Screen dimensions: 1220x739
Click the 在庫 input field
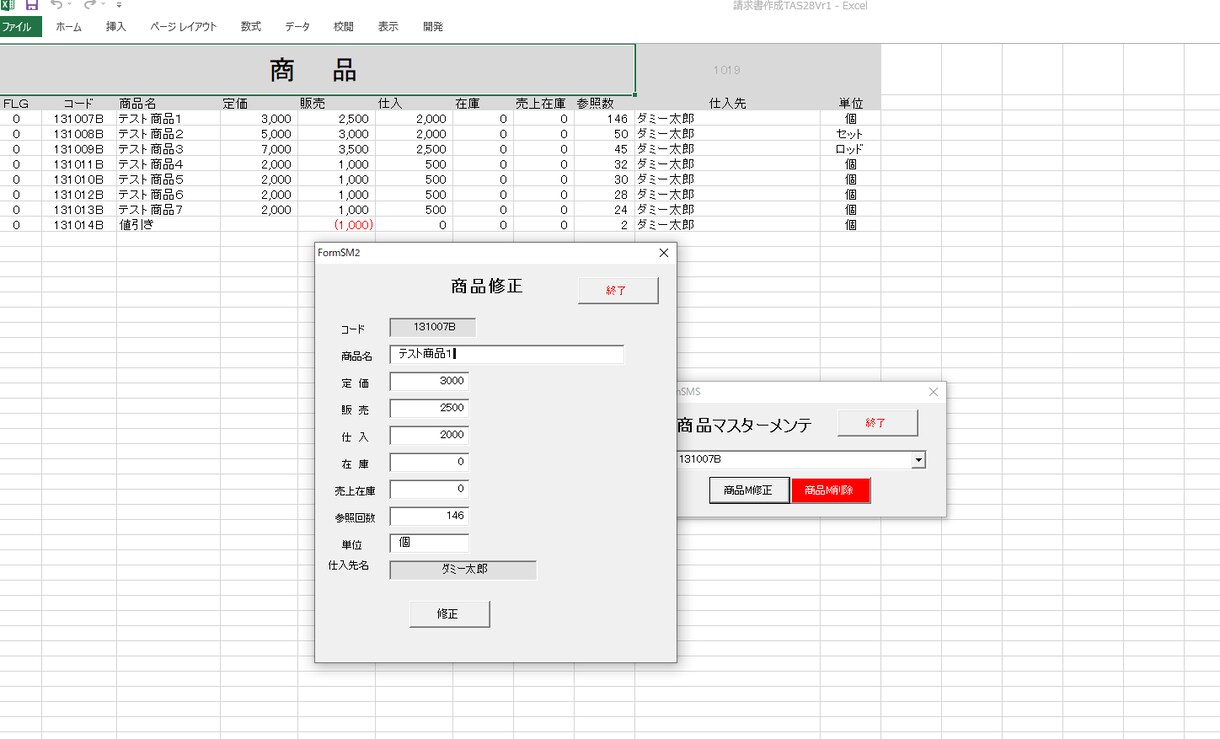(429, 462)
